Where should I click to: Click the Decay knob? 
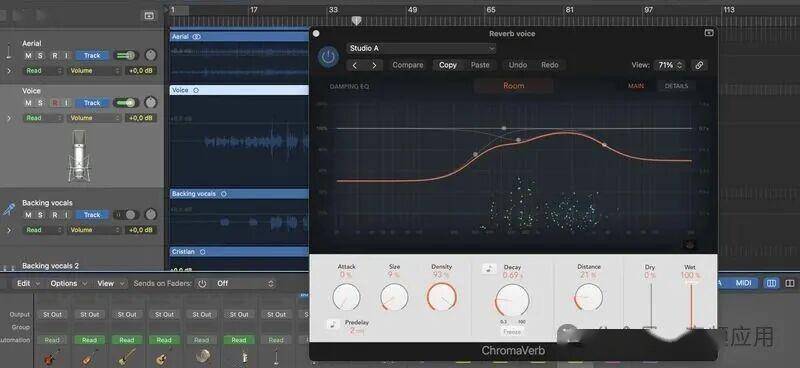[512, 301]
